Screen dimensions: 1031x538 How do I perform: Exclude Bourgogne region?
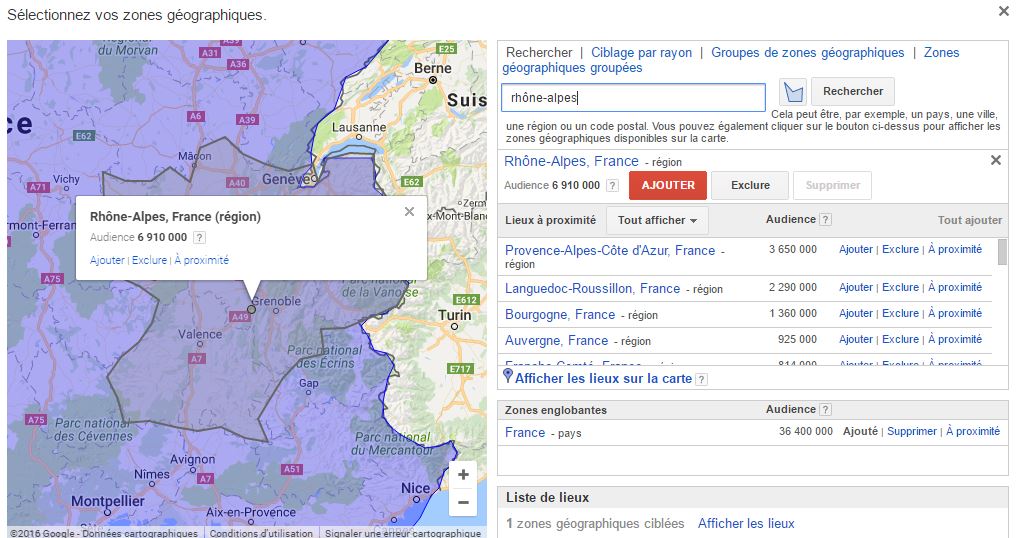pyautogui.click(x=900, y=314)
